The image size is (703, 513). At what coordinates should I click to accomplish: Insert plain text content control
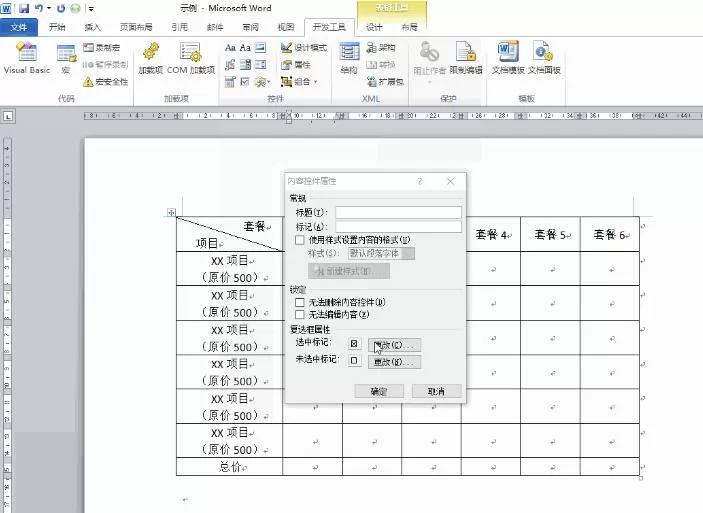(x=245, y=48)
